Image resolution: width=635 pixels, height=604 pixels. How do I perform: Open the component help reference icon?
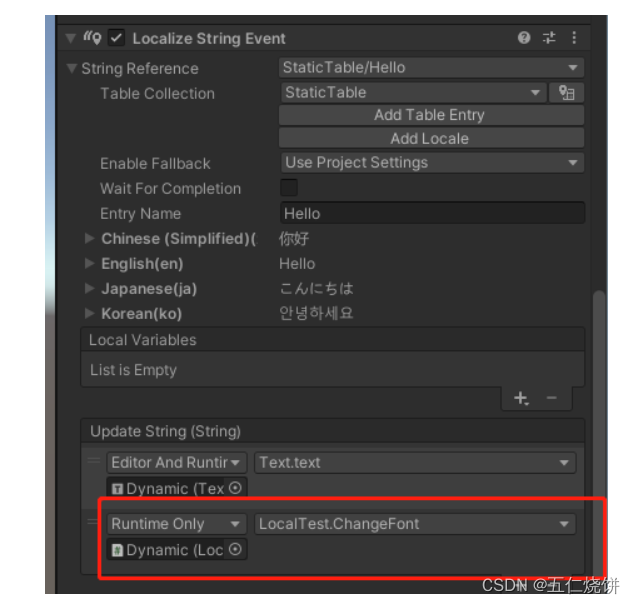524,38
